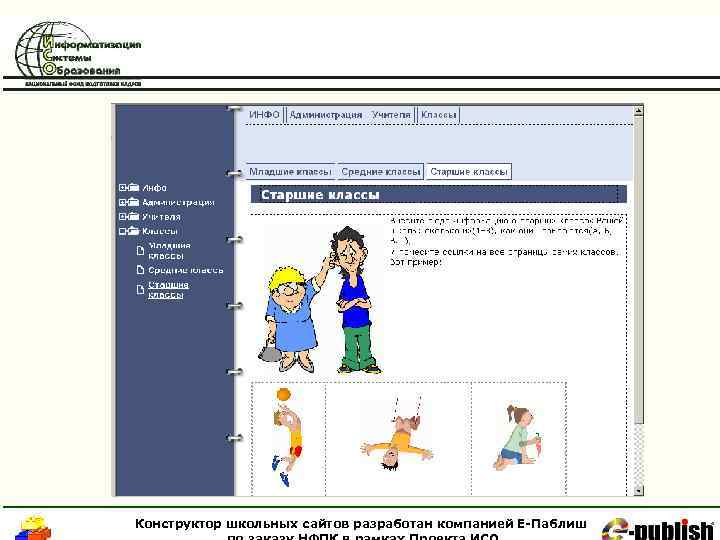Open the underlined Старшие классы sidebar link
Image resolution: width=720 pixels, height=540 pixels.
[168, 290]
